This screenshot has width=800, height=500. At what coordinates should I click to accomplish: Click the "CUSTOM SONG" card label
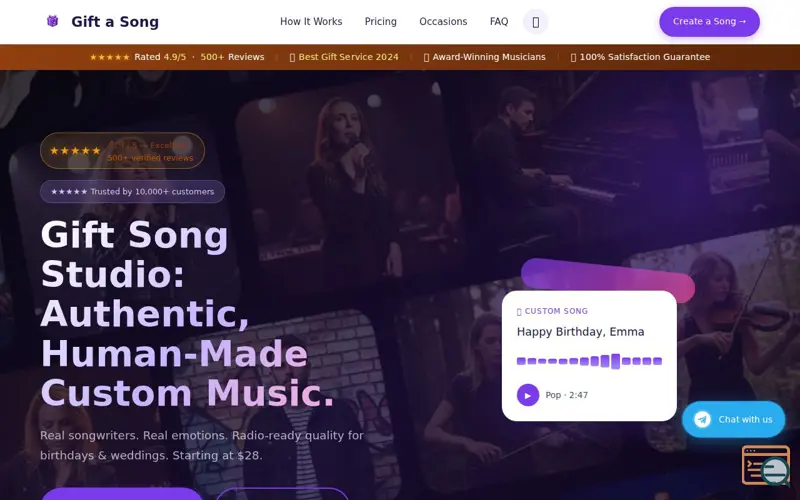coord(552,311)
